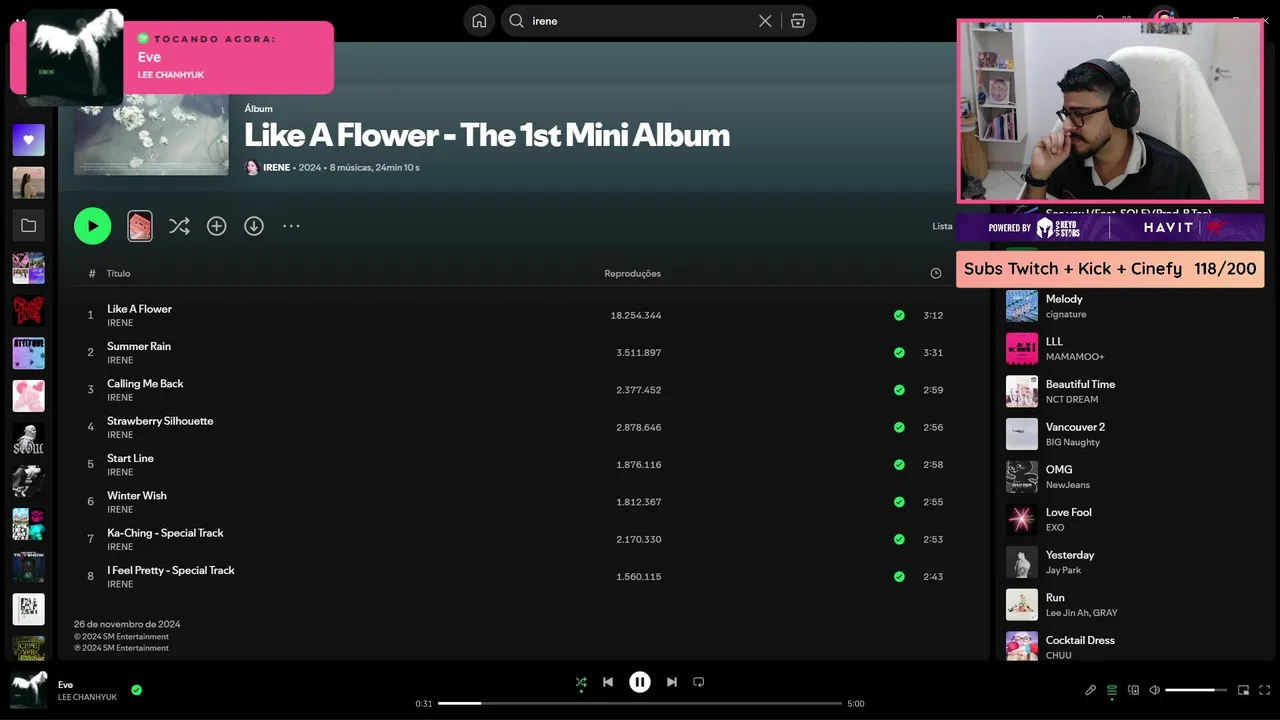Viewport: 1280px width, 720px height.
Task: Sort by the Título column header
Action: pyautogui.click(x=118, y=273)
